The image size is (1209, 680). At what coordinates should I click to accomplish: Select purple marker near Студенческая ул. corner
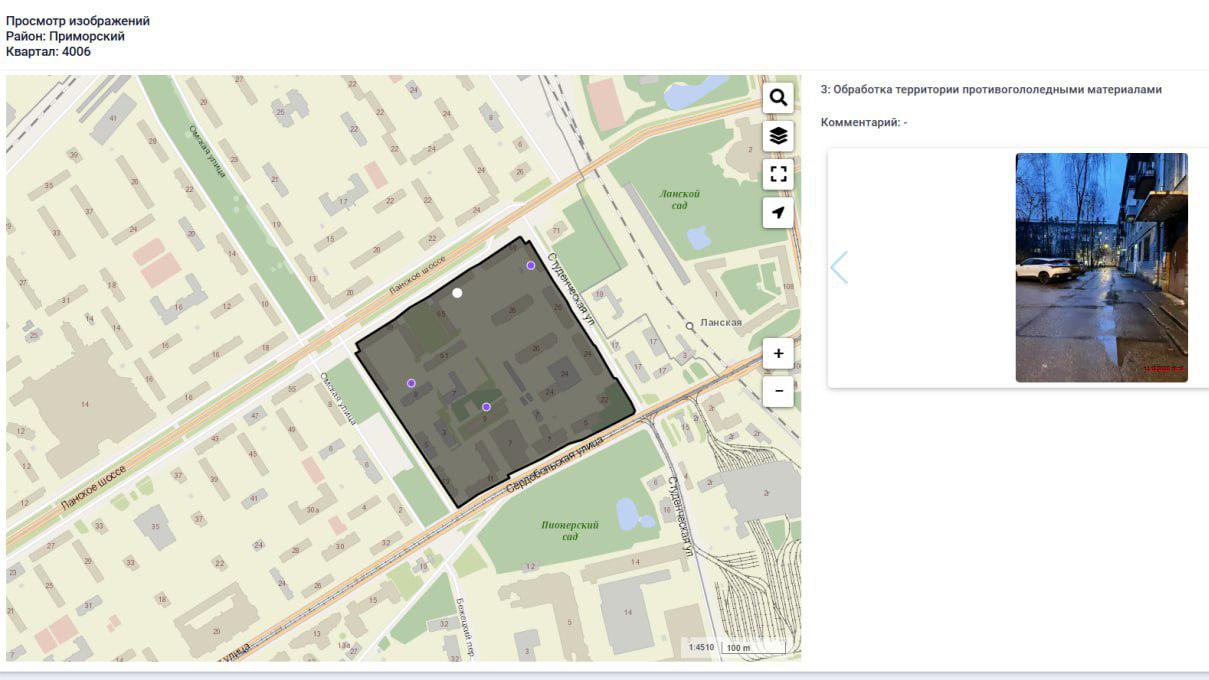click(x=531, y=266)
